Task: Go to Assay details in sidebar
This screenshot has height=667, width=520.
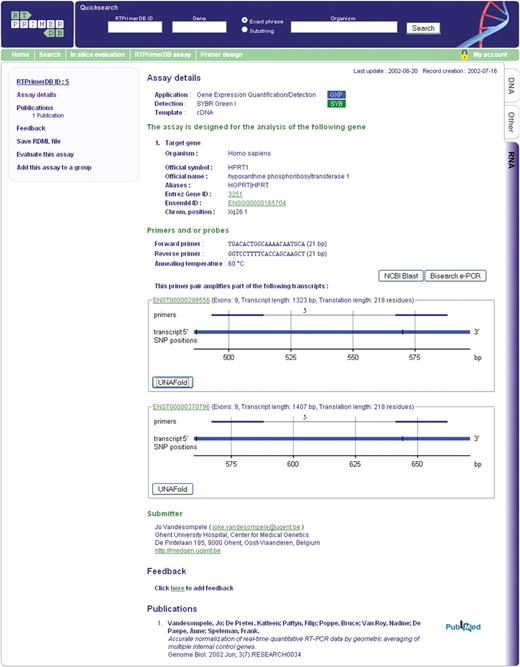Action: [36, 95]
